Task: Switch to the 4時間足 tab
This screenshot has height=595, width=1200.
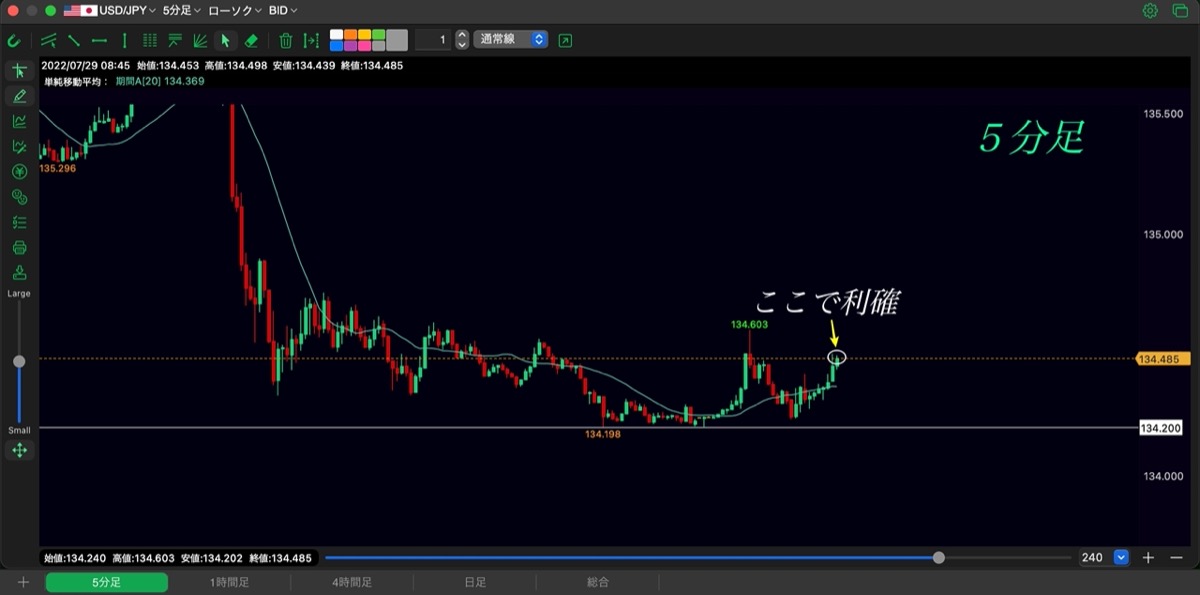Action: coord(352,582)
